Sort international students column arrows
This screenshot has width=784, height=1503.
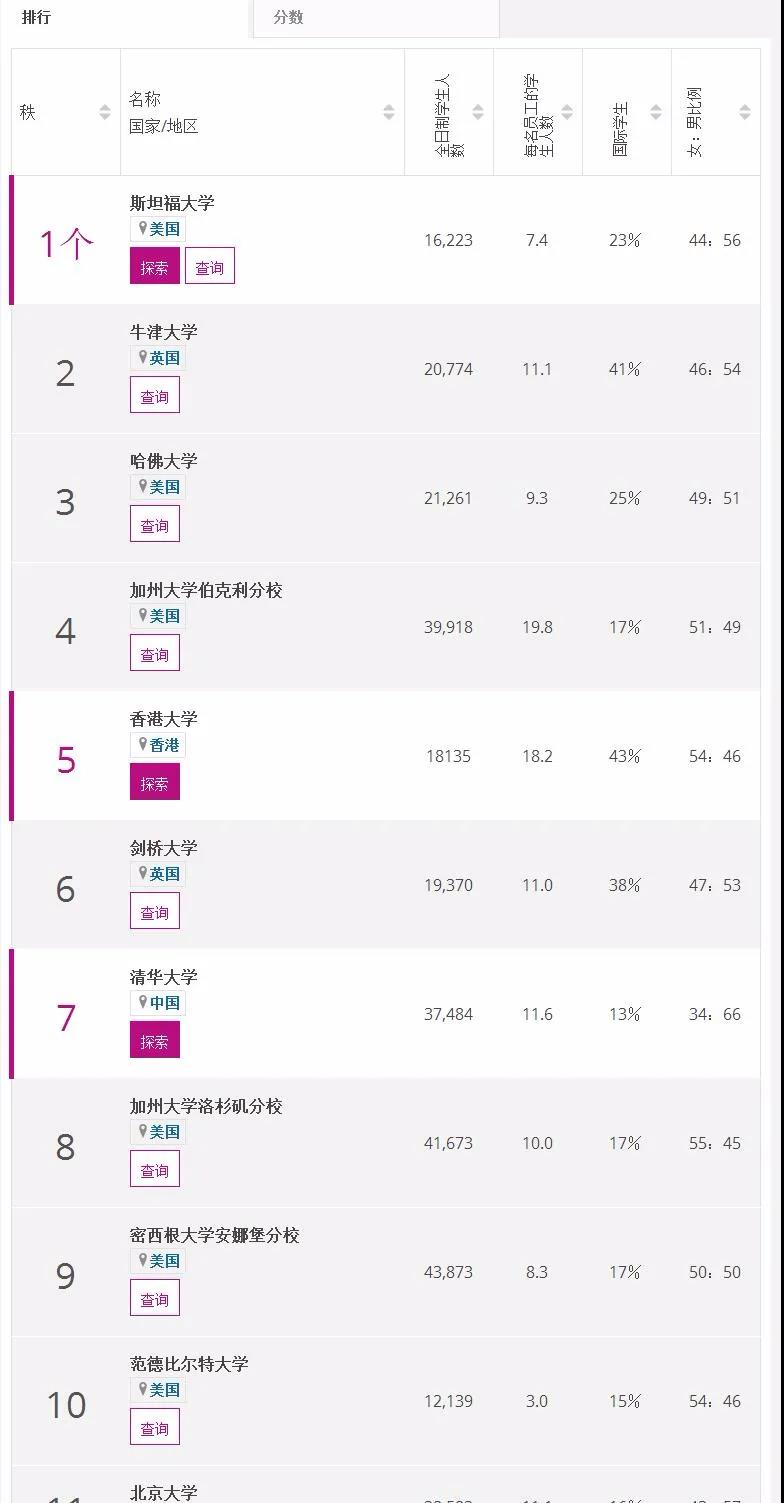click(x=656, y=113)
